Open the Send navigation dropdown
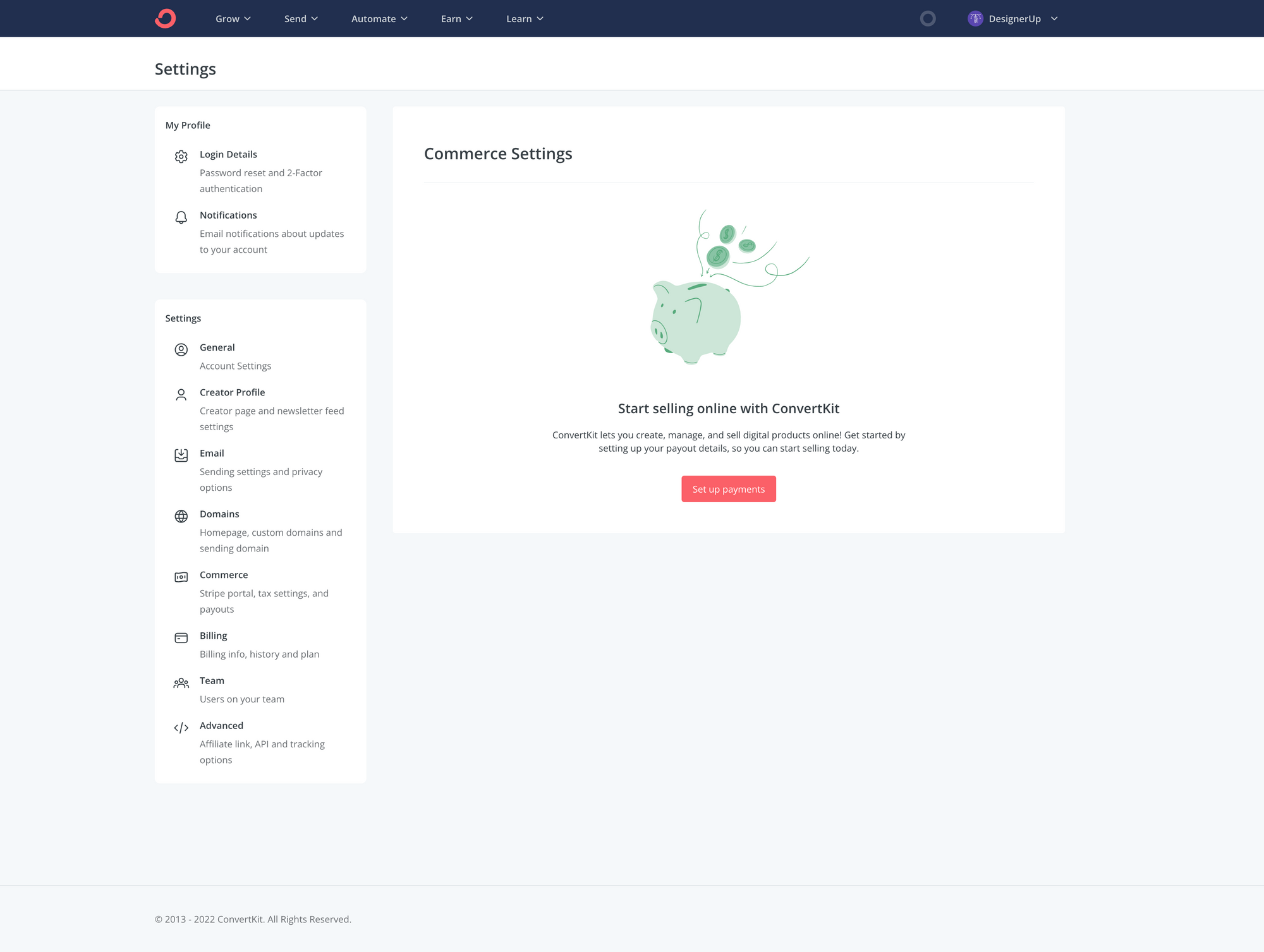1264x952 pixels. click(301, 19)
